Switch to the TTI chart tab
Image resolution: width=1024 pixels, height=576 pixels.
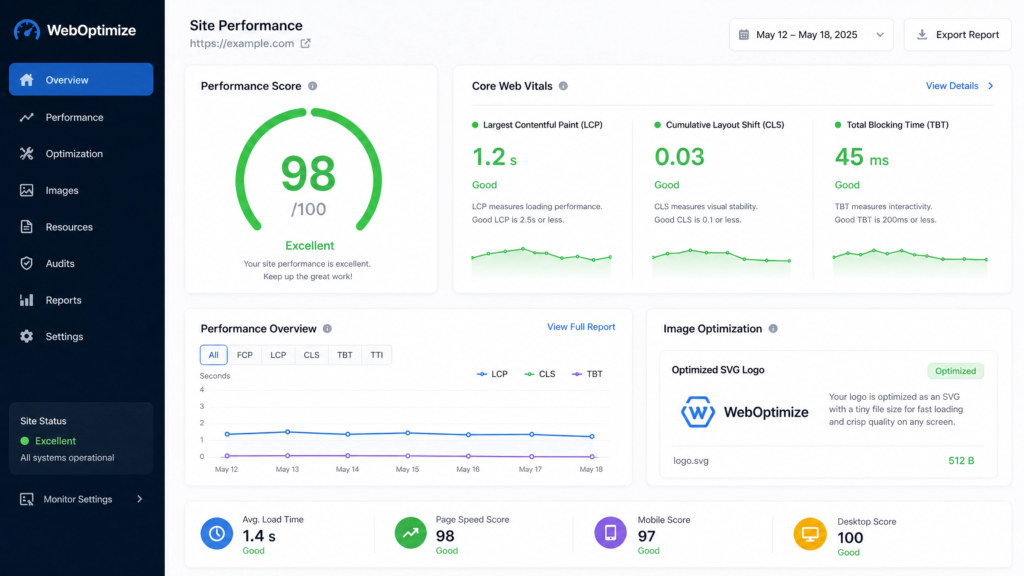coord(377,355)
